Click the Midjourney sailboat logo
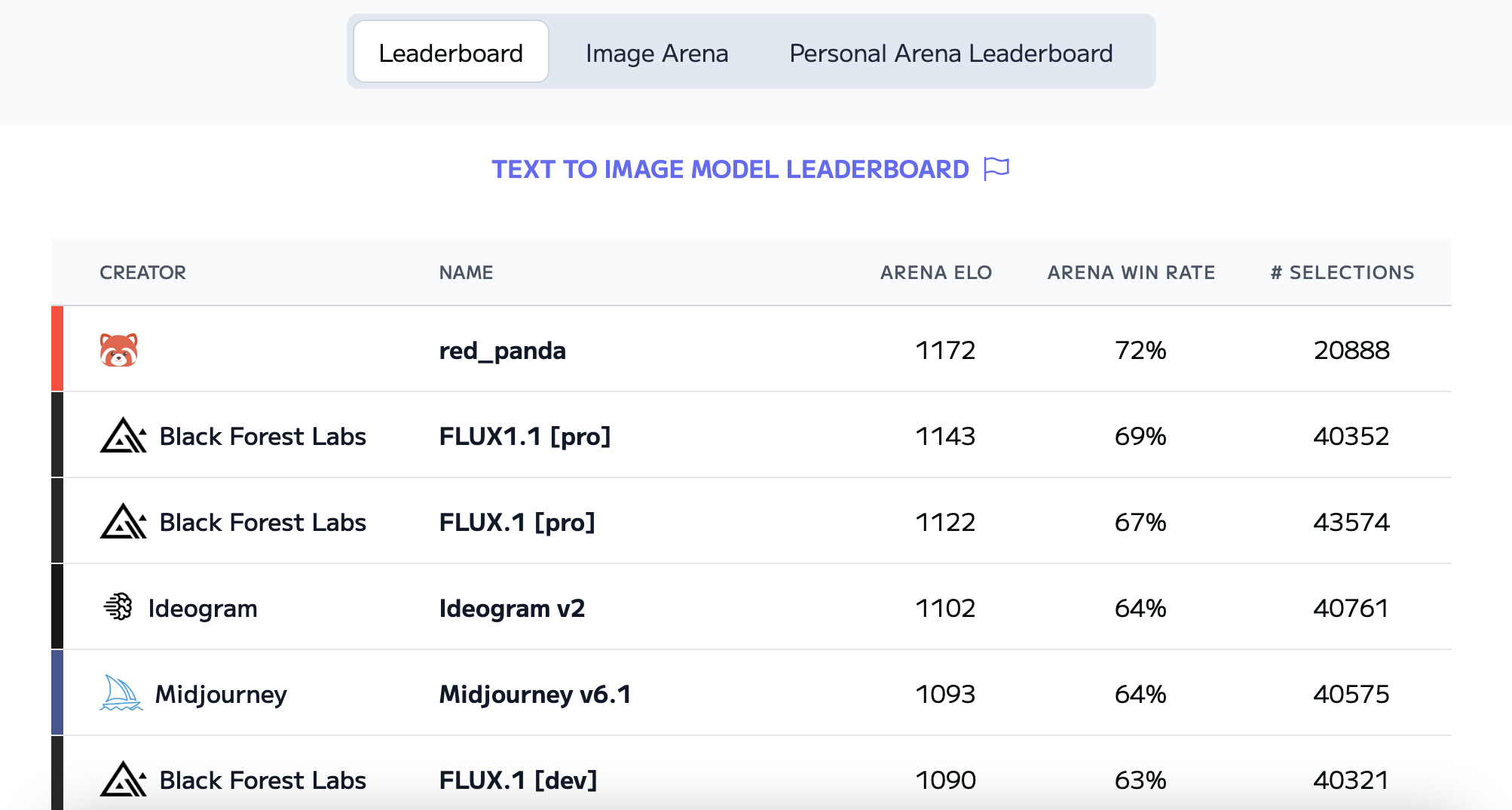Screen dimensions: 1512x810 coord(121,693)
